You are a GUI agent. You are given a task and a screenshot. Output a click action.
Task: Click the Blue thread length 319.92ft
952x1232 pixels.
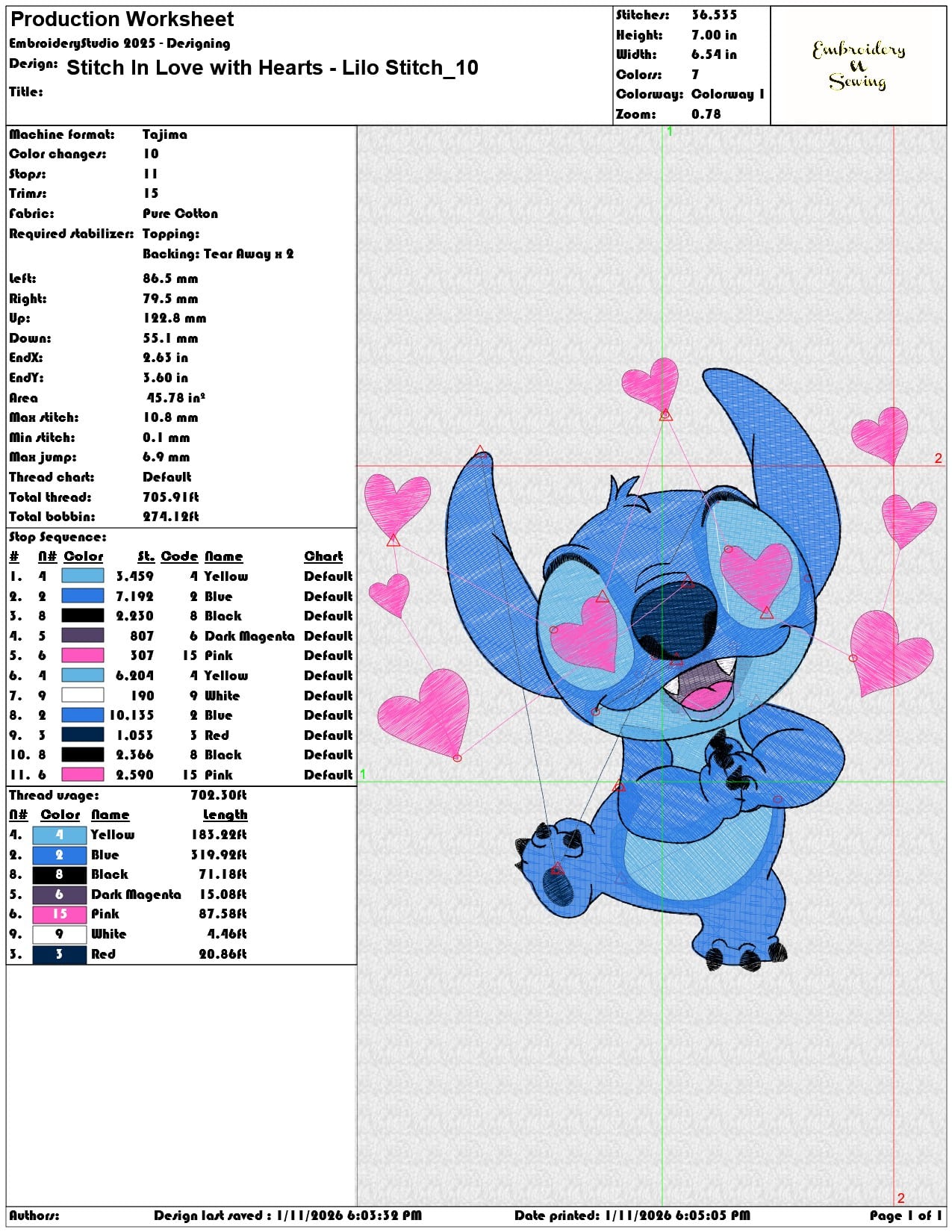[219, 855]
